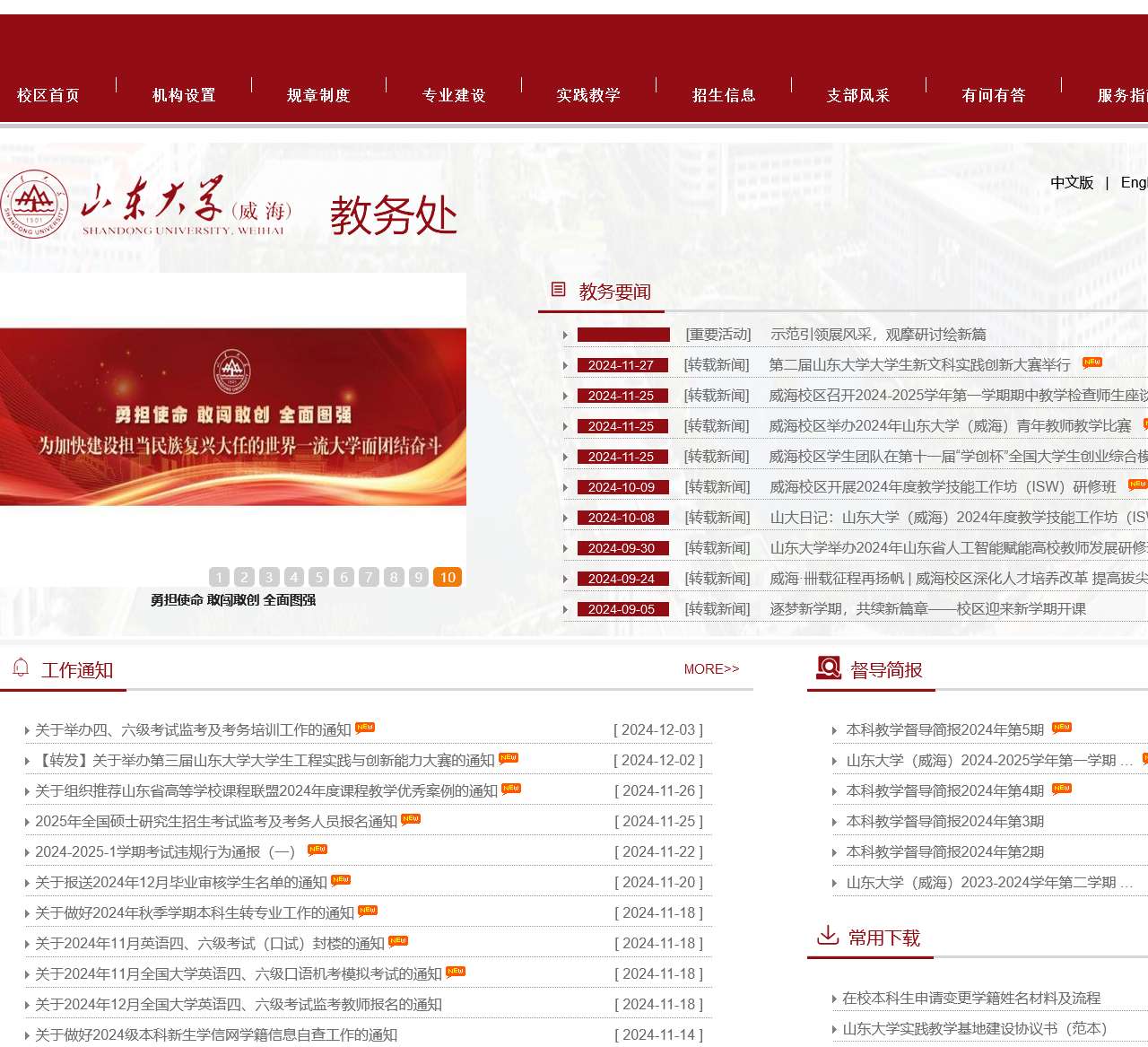Image resolution: width=1148 pixels, height=1047 pixels.
Task: Open notice 关于2024年12月全国大学英语四、六级考试监考教师报名
Action: point(239,1004)
